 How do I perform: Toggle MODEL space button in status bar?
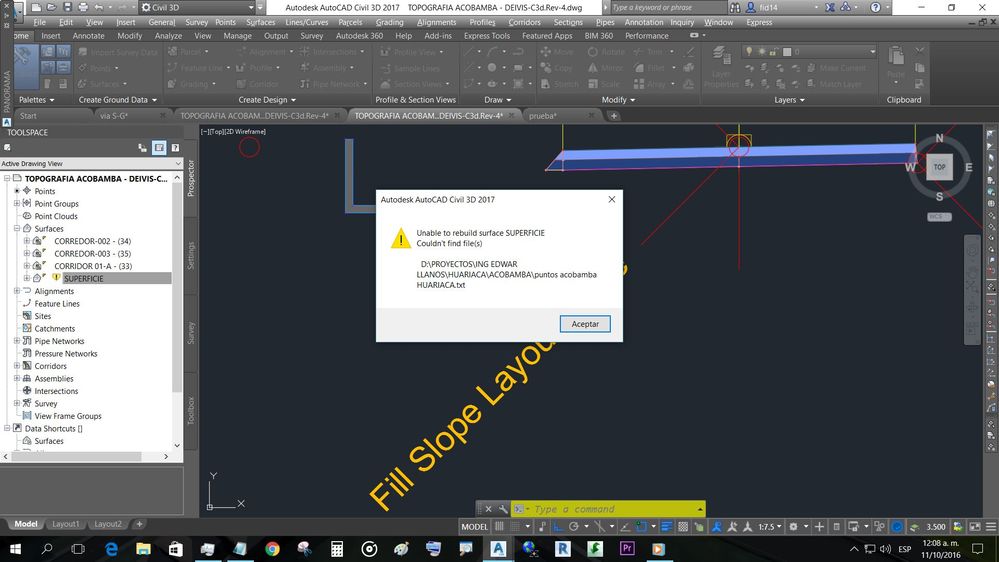tap(474, 527)
